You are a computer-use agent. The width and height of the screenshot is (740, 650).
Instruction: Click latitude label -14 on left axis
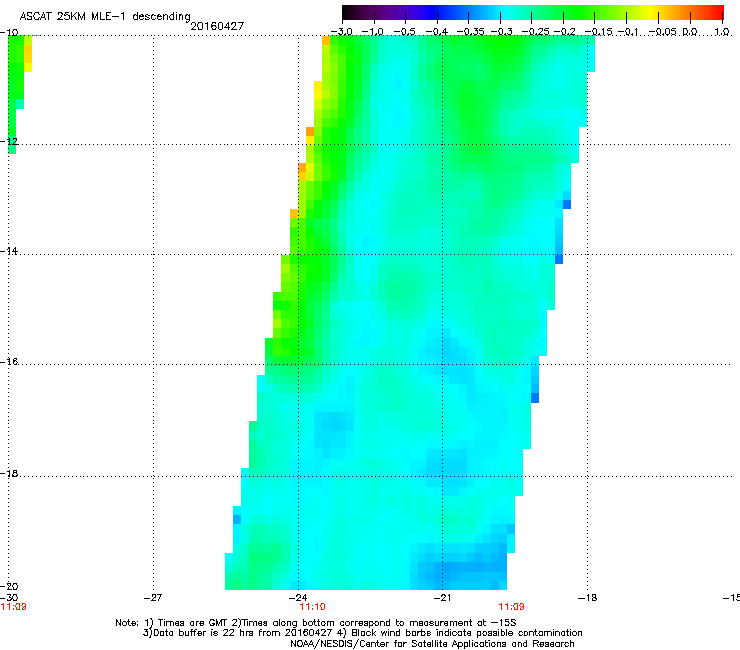9,251
